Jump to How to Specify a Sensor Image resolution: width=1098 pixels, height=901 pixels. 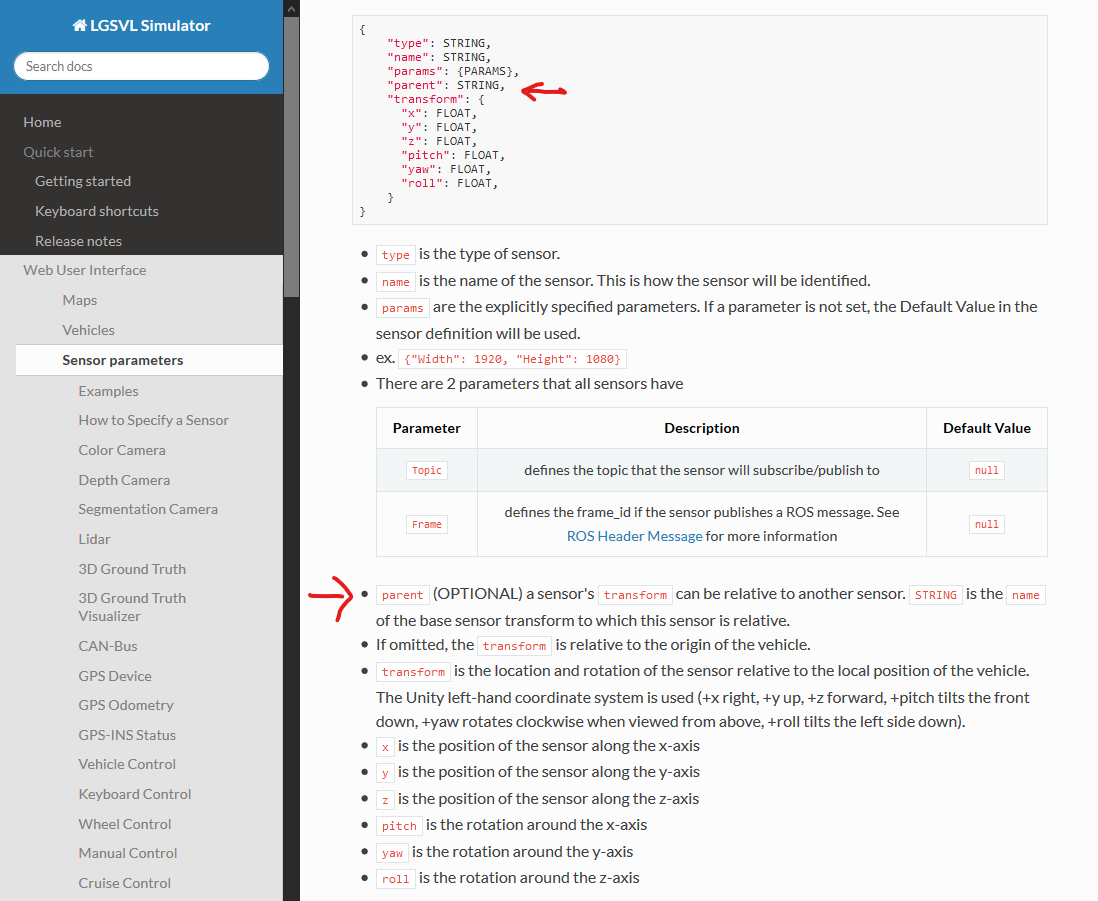pos(153,420)
